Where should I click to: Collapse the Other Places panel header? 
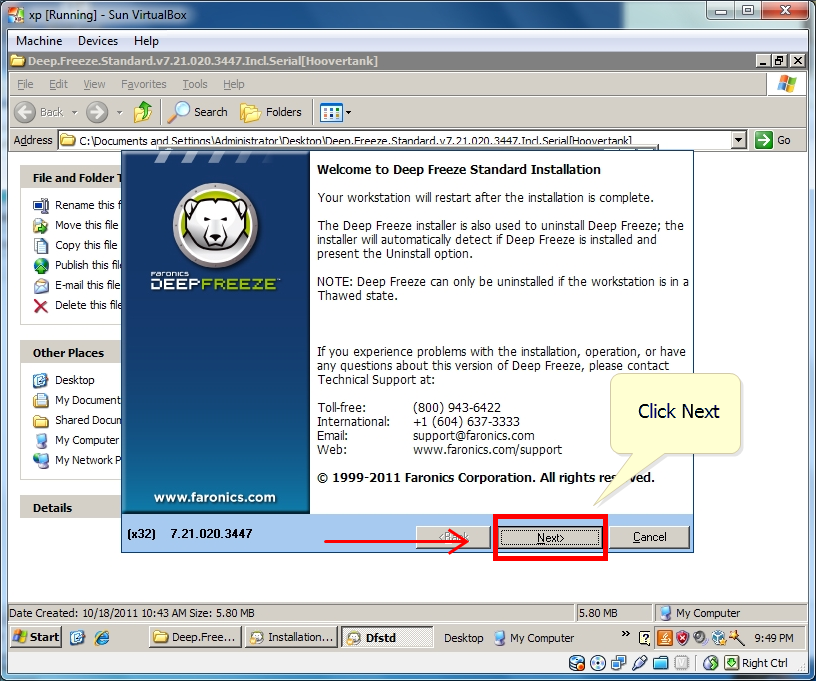tap(71, 353)
